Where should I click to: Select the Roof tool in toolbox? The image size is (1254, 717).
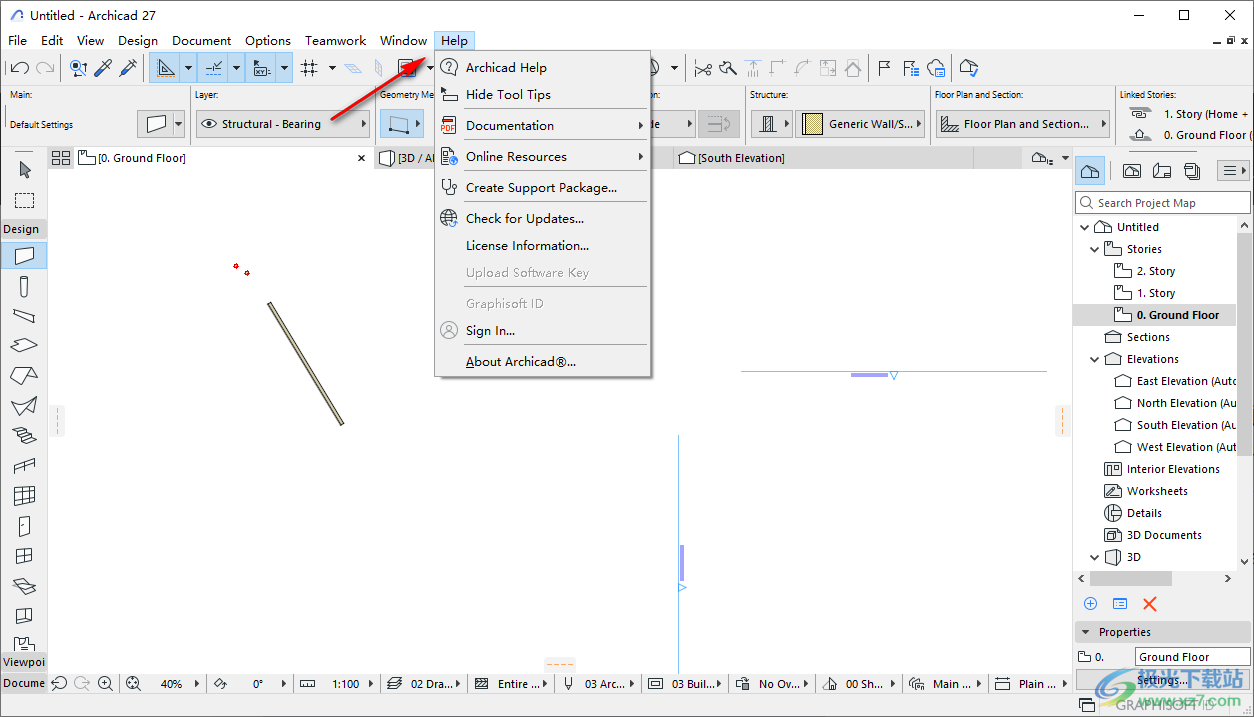click(x=24, y=376)
